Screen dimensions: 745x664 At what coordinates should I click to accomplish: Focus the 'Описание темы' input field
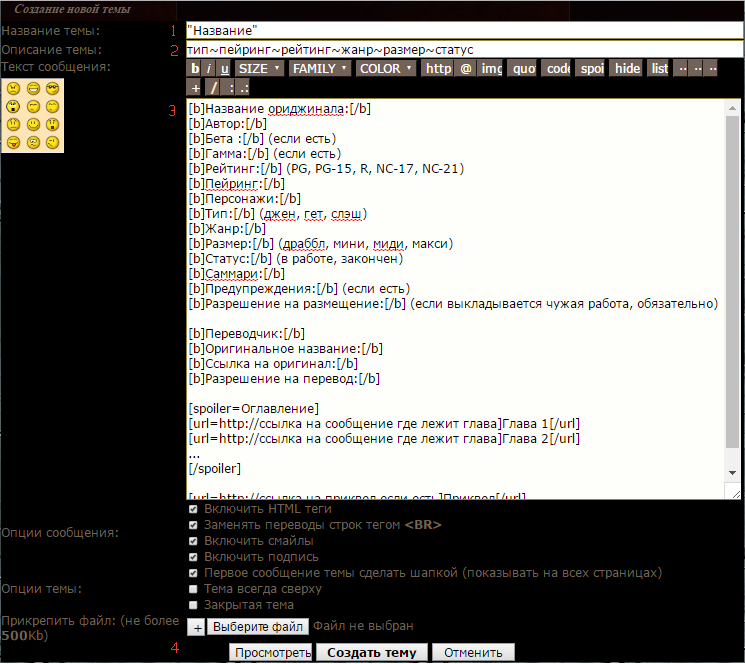[x=465, y=50]
